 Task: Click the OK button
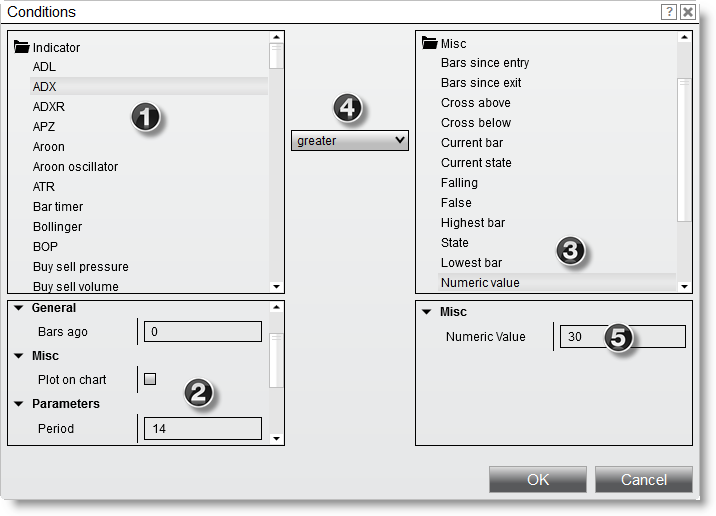[538, 480]
